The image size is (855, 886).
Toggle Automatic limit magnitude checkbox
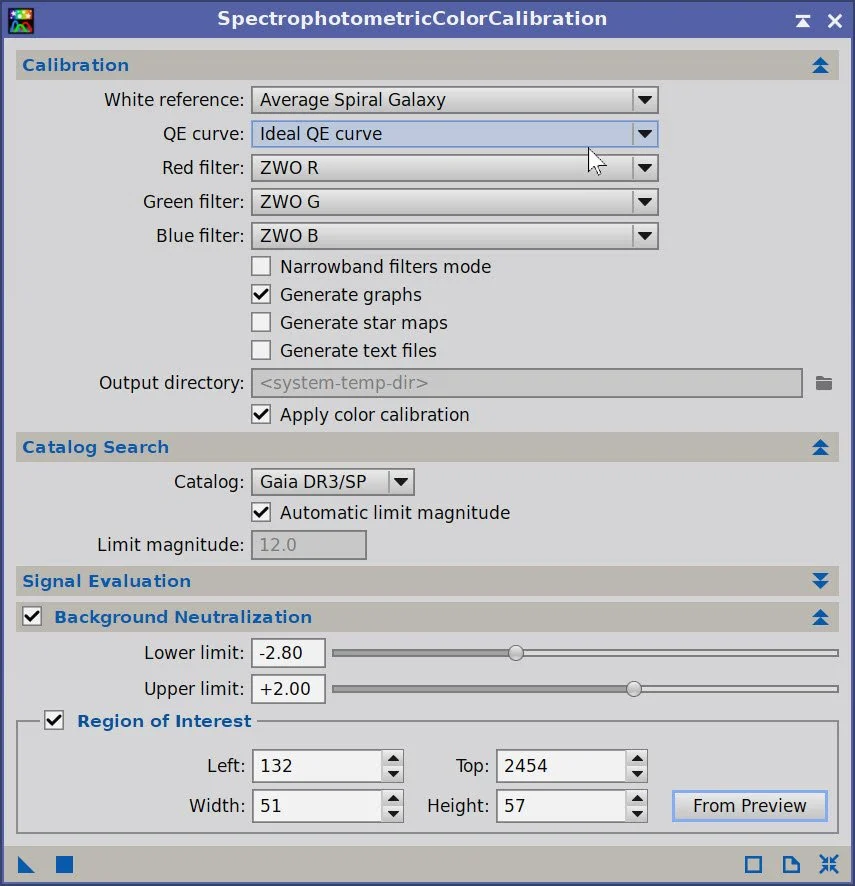[261, 513]
